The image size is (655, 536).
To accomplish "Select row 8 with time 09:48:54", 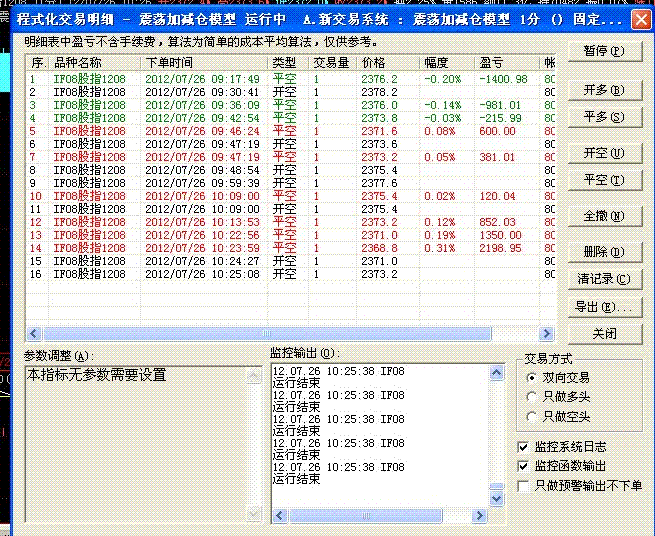I will [291, 170].
